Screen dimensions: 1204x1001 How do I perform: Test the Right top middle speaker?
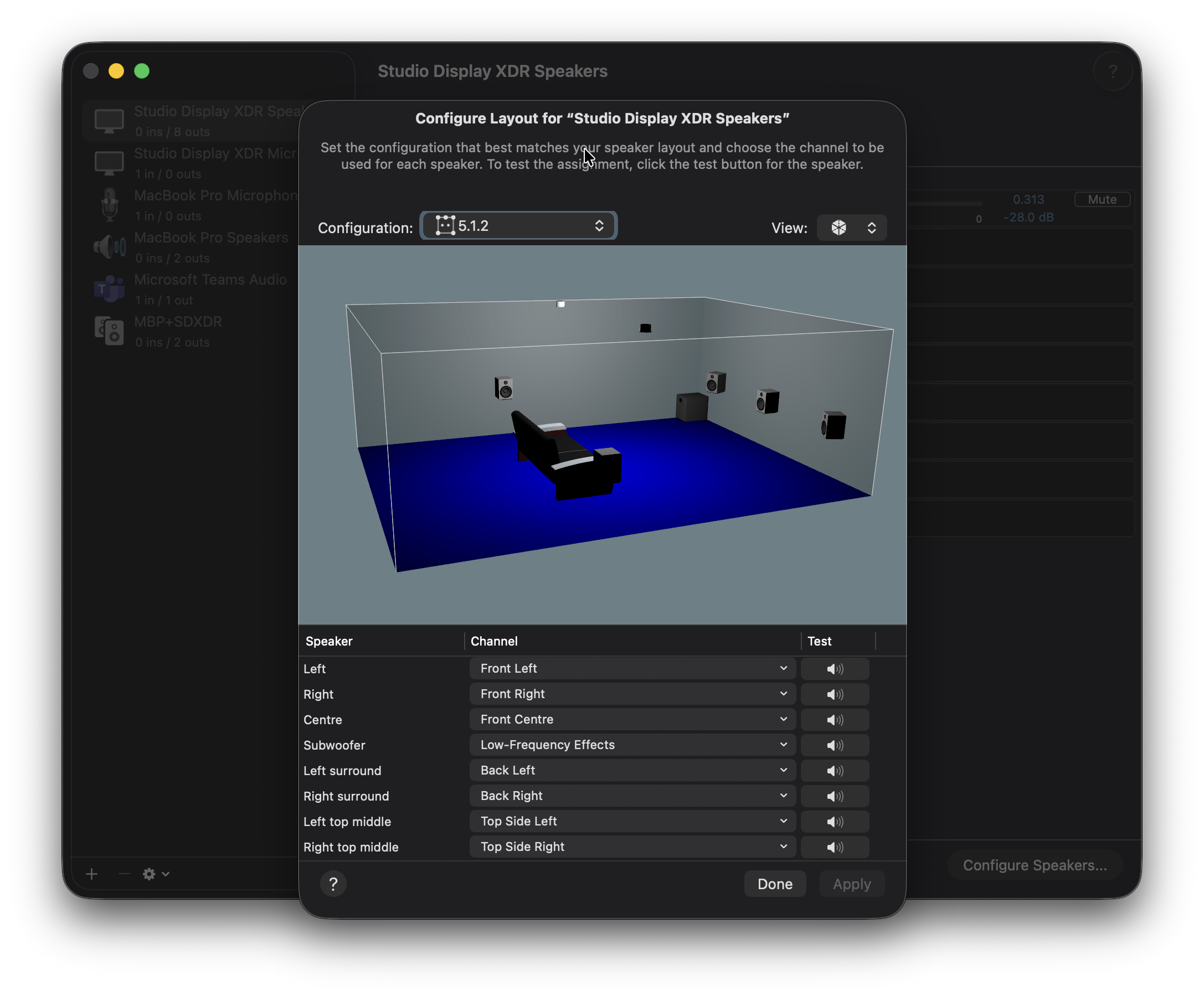point(835,847)
